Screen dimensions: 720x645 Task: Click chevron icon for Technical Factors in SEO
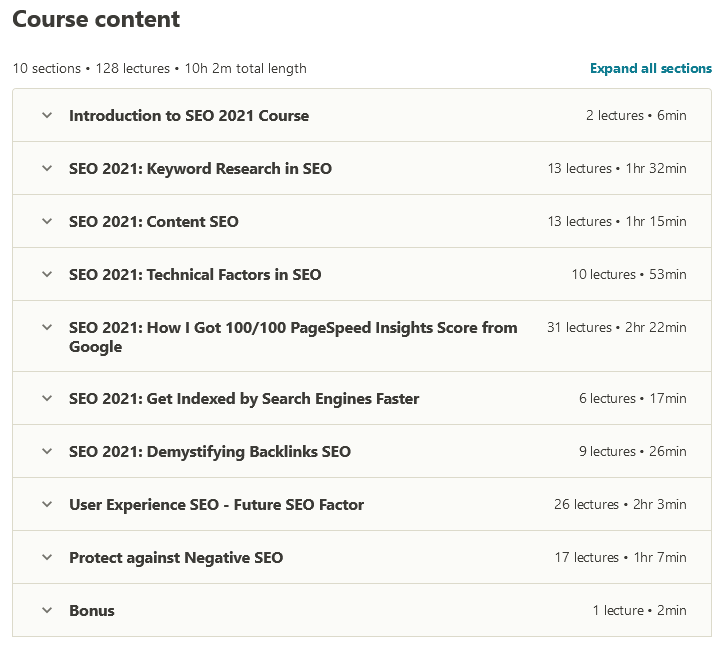pos(46,274)
